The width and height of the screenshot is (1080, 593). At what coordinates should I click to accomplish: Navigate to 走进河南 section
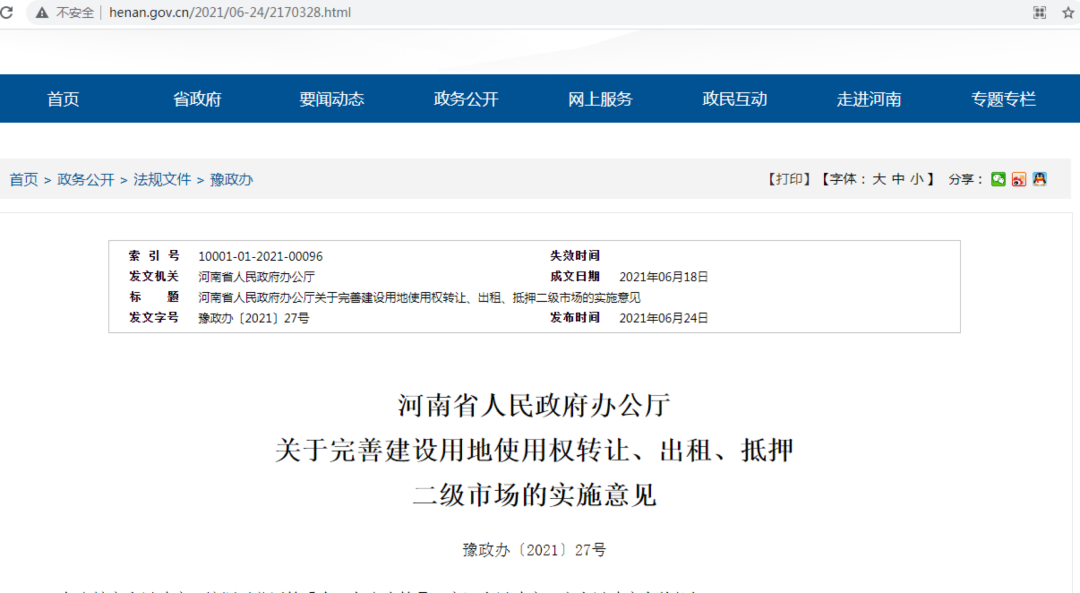pos(869,99)
